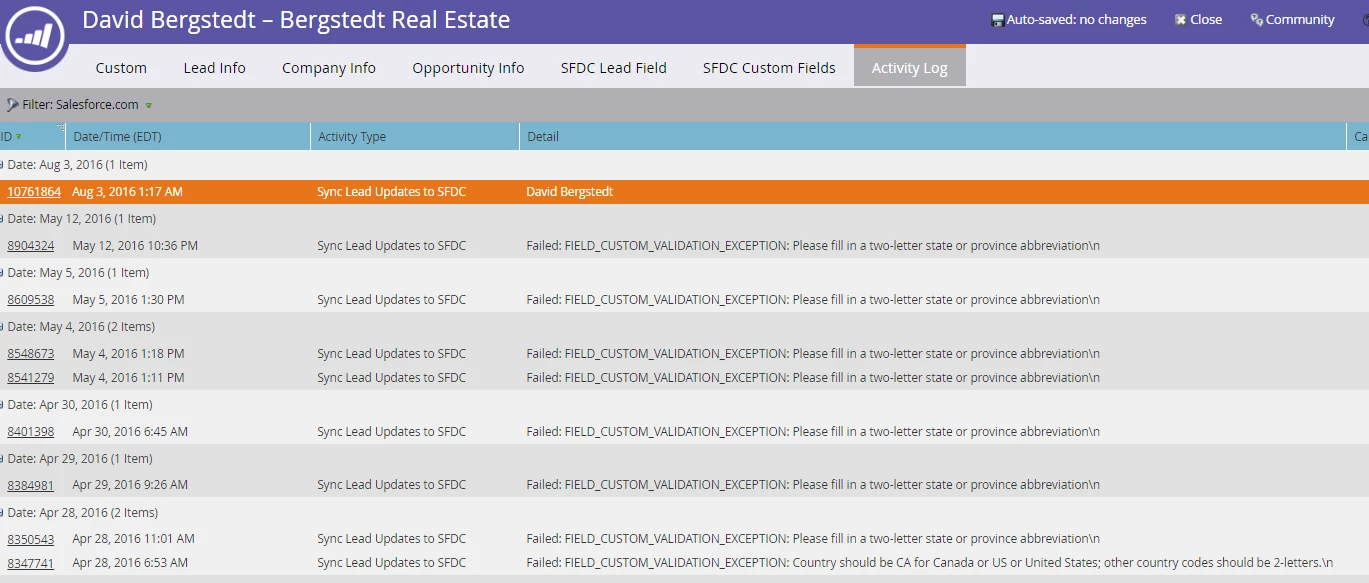Select the Activity Log tab
Screen dimensions: 1369x583
pyautogui.click(x=909, y=68)
